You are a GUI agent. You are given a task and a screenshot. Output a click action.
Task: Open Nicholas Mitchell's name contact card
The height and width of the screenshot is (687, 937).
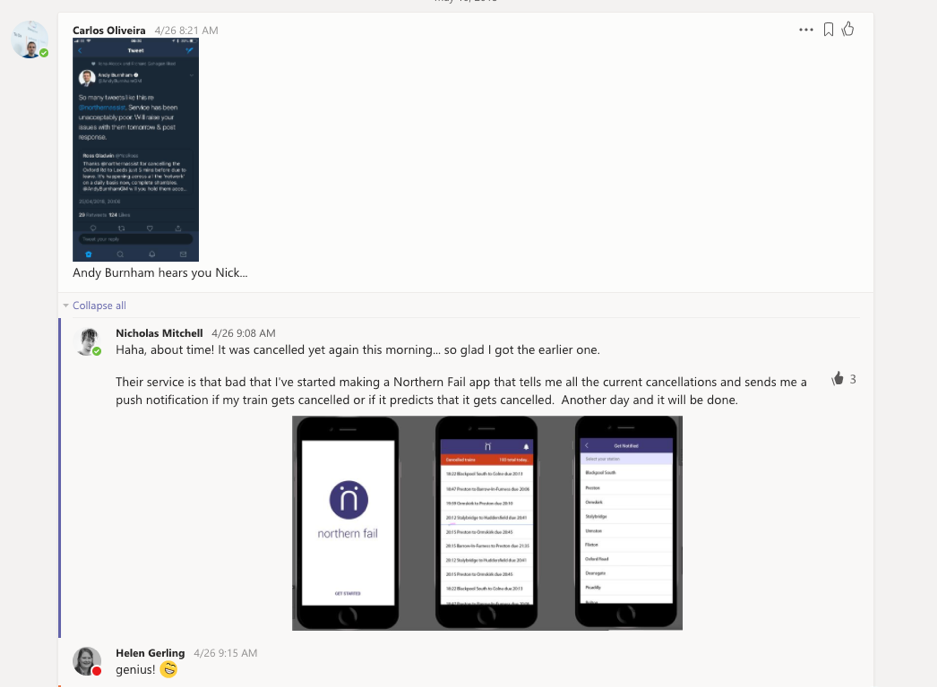tap(160, 333)
